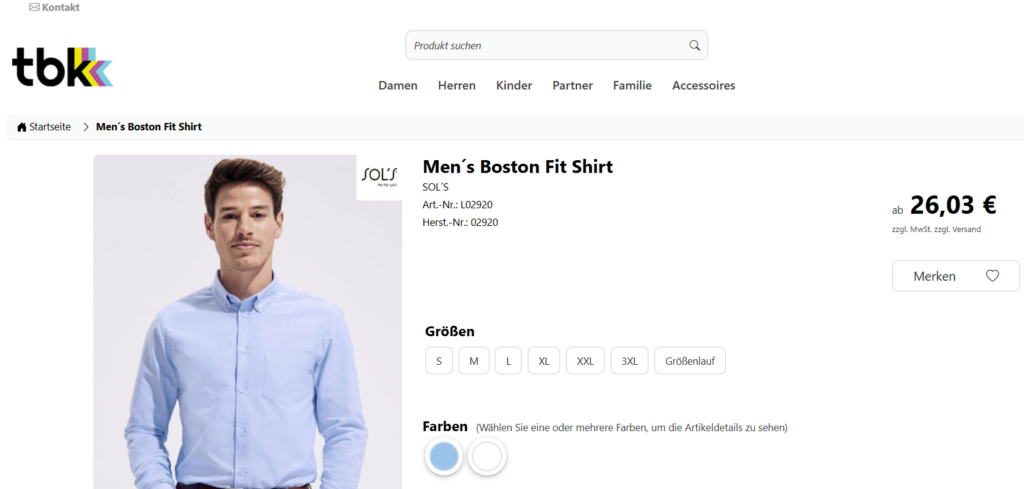
Task: Click the breadcrumb chevron arrow
Action: pos(86,127)
